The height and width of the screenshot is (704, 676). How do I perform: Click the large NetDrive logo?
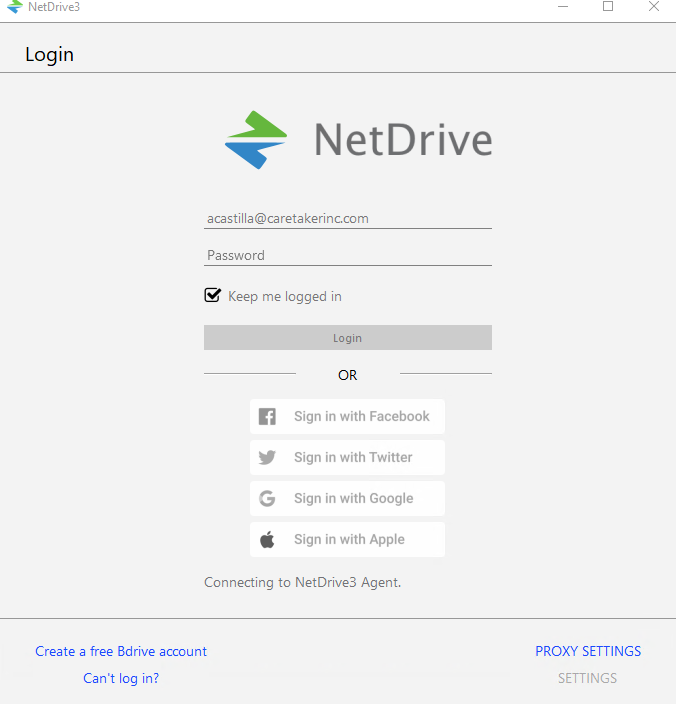coord(358,140)
